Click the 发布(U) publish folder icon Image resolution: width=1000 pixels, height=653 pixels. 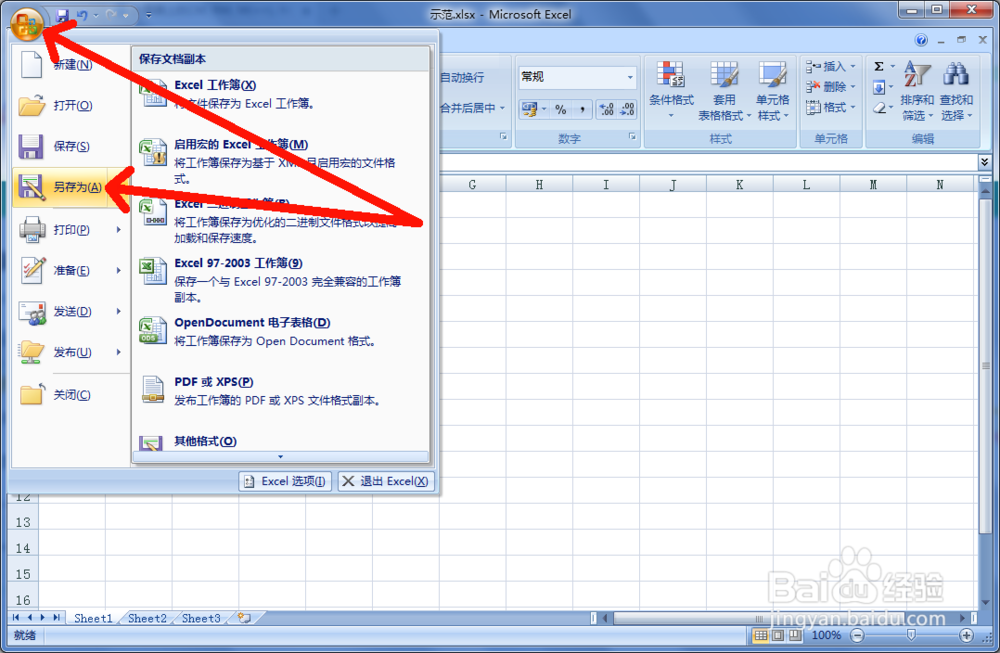pyautogui.click(x=32, y=352)
